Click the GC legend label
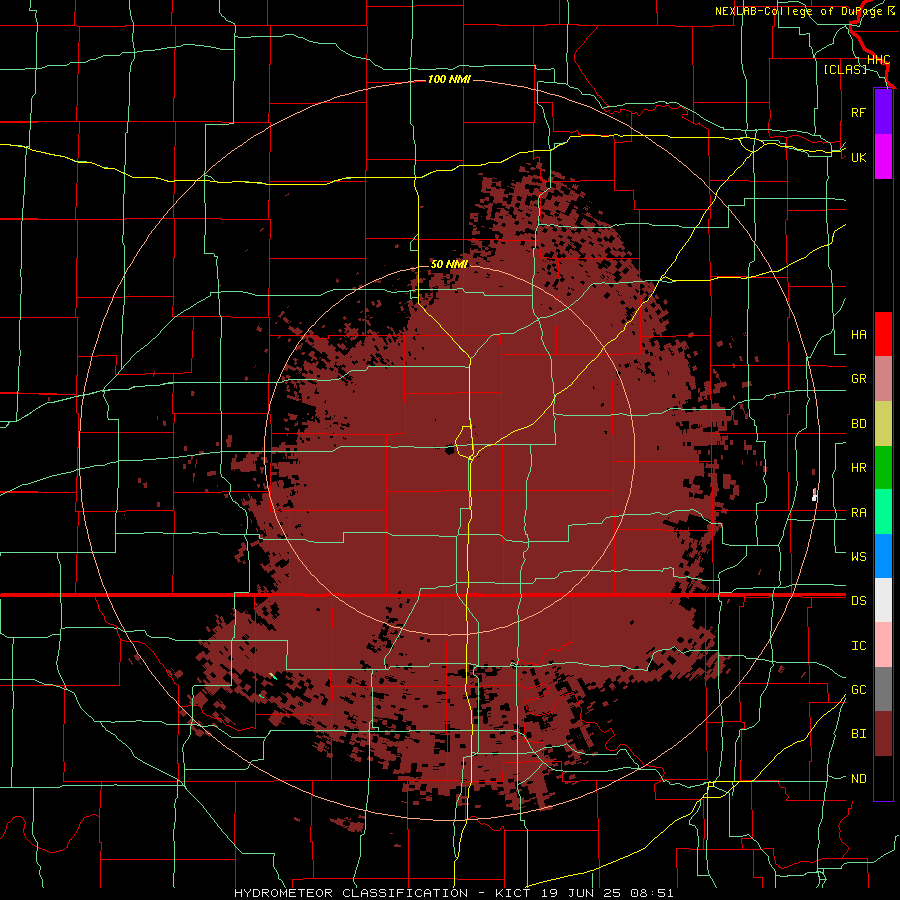The width and height of the screenshot is (900, 900). (x=858, y=690)
